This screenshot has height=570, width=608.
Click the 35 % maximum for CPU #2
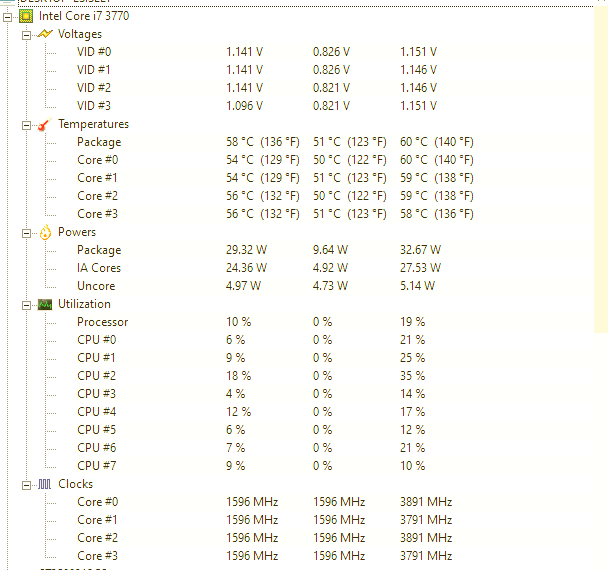413,376
